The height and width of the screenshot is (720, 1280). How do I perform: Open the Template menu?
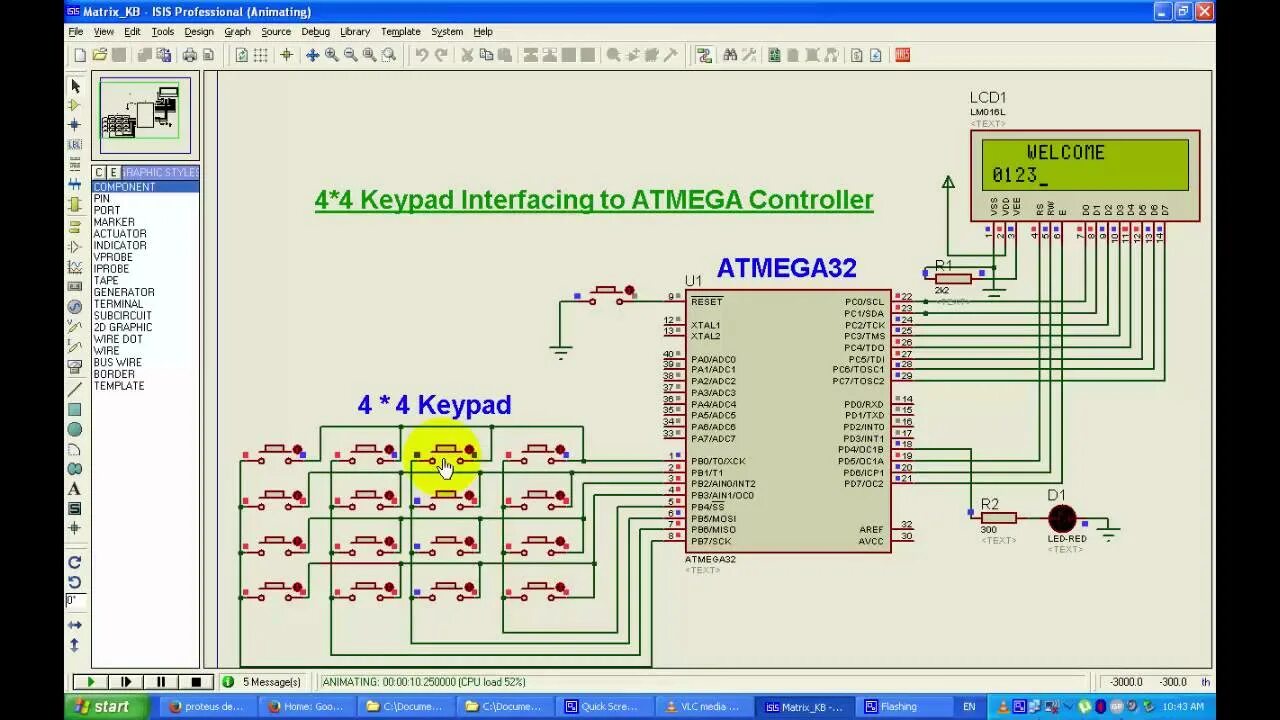400,32
